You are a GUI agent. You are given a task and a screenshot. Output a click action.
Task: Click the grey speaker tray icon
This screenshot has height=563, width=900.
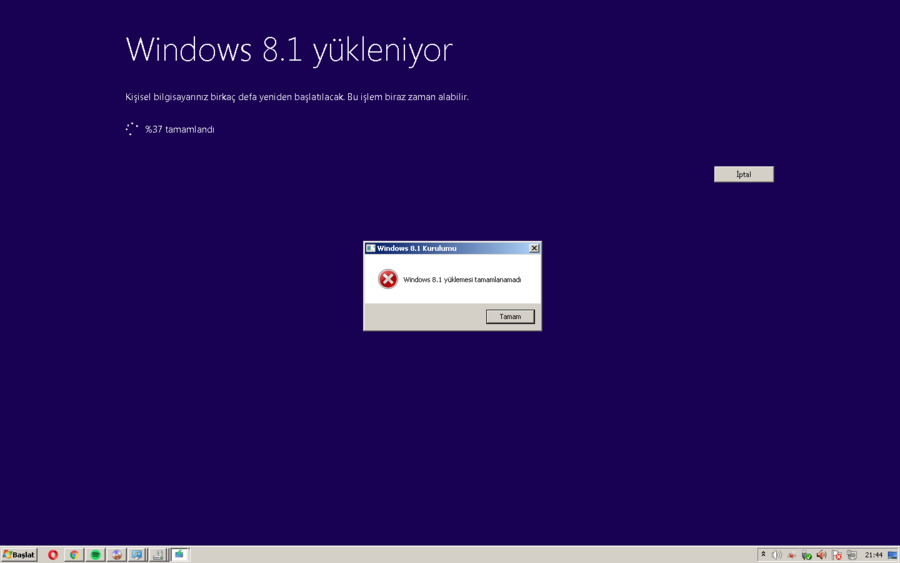tap(777, 554)
